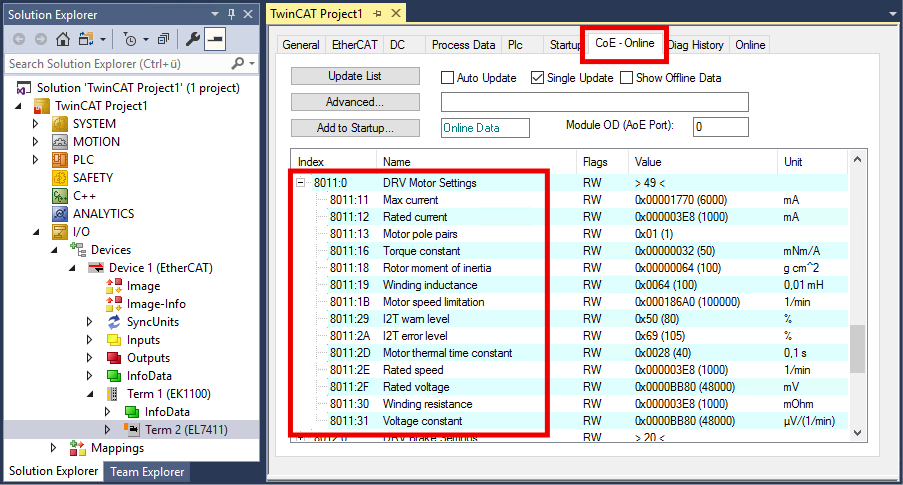Image resolution: width=903 pixels, height=485 pixels.
Task: Click the SyncUnits icon
Action: tap(114, 321)
